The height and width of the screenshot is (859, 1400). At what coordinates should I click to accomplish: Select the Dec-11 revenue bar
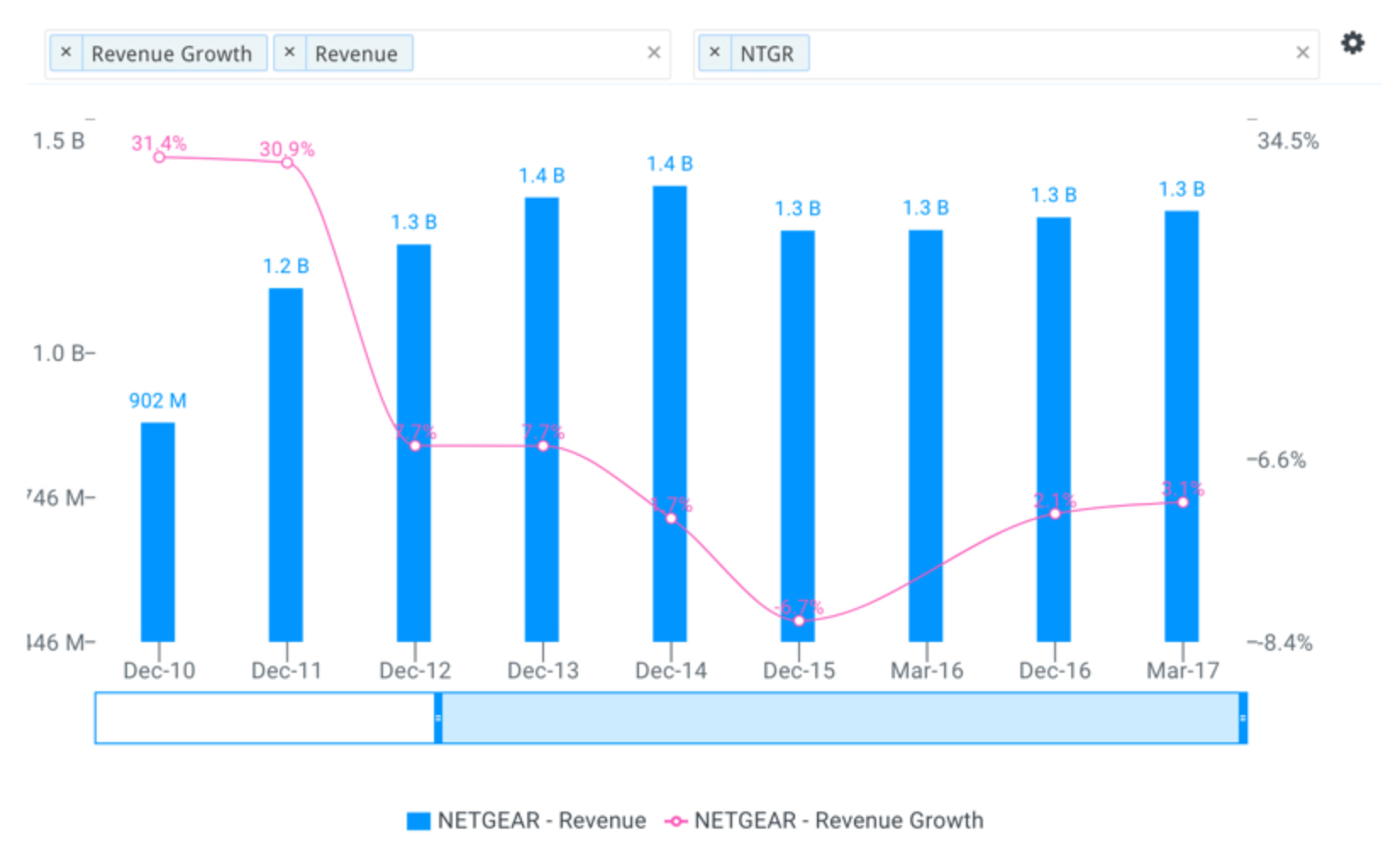[286, 465]
